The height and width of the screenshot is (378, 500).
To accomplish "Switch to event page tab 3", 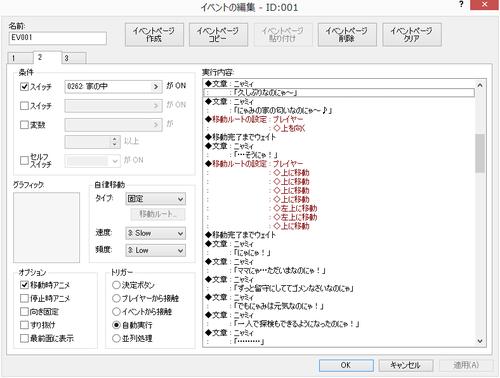I will [x=74, y=58].
